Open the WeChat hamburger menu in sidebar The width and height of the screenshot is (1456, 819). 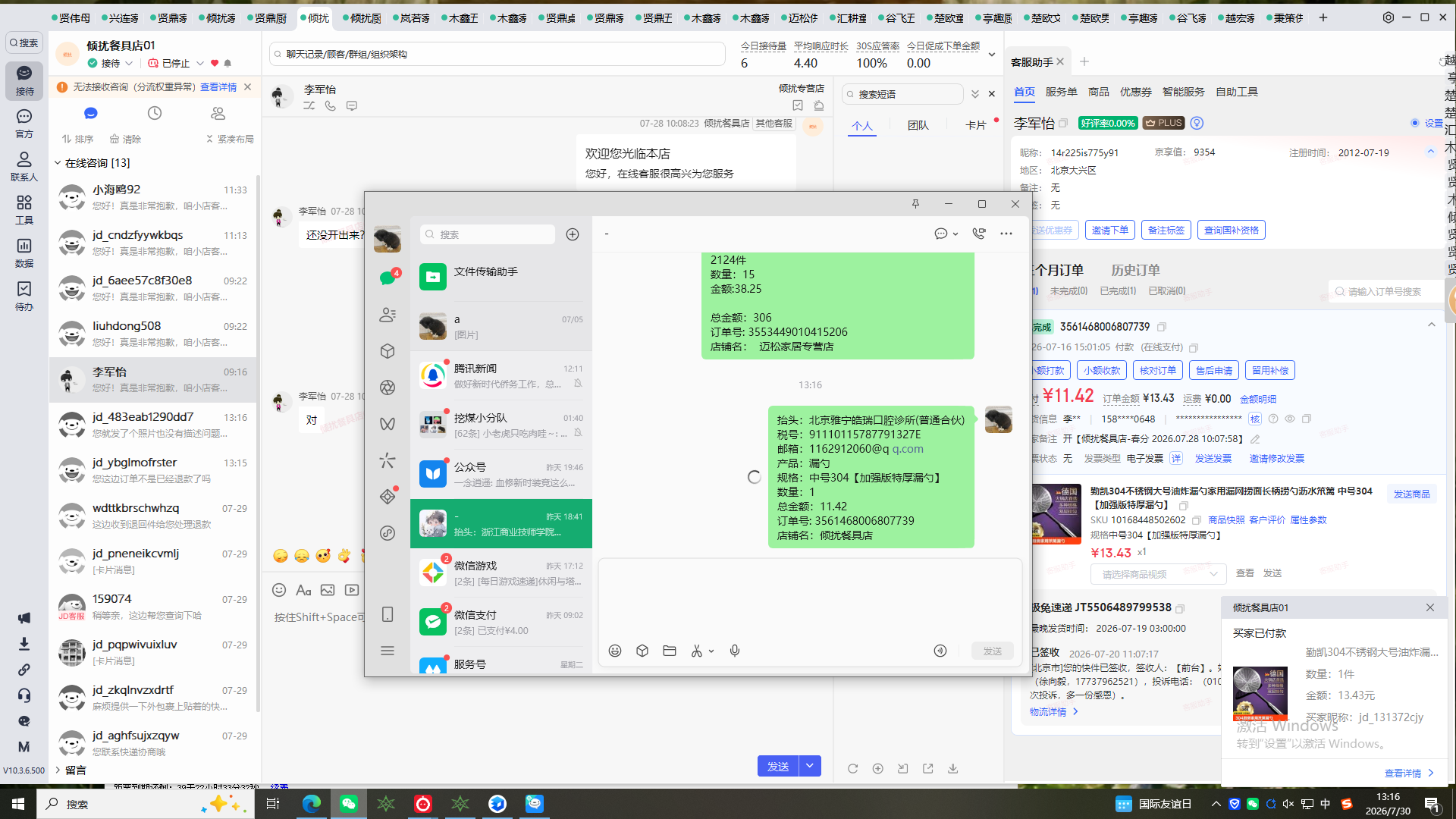[388, 651]
